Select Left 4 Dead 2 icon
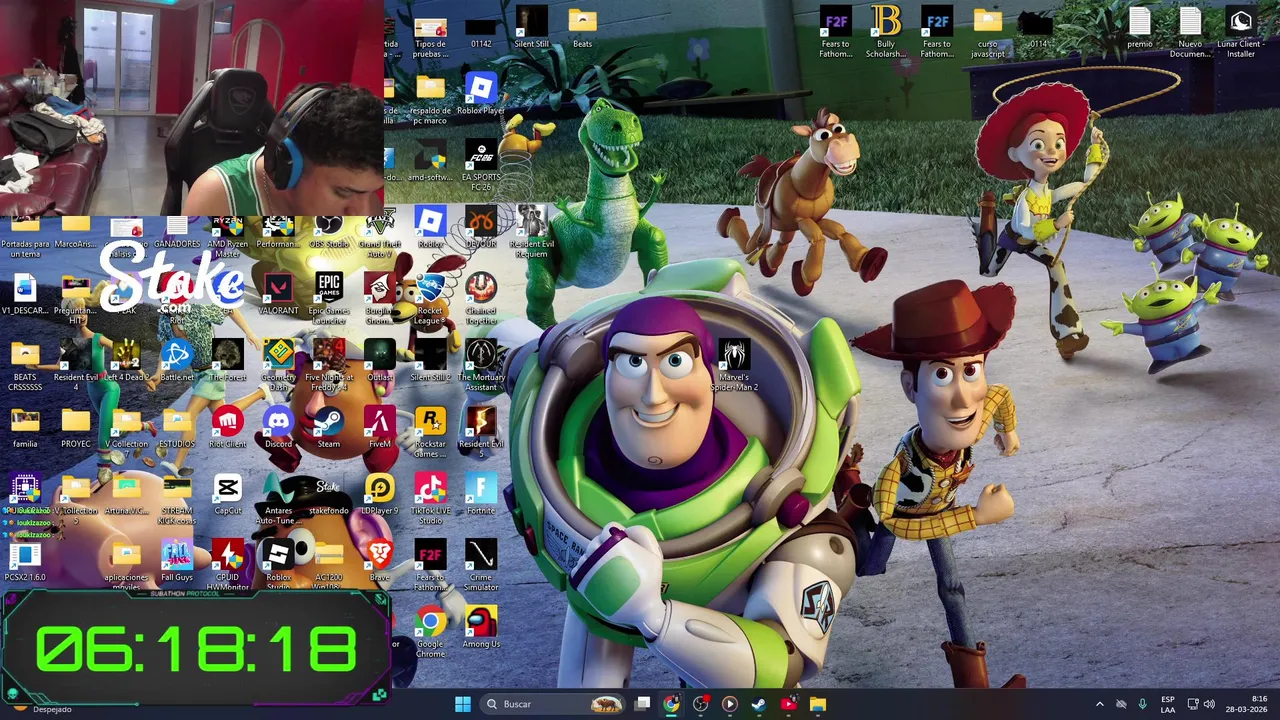 (x=126, y=361)
